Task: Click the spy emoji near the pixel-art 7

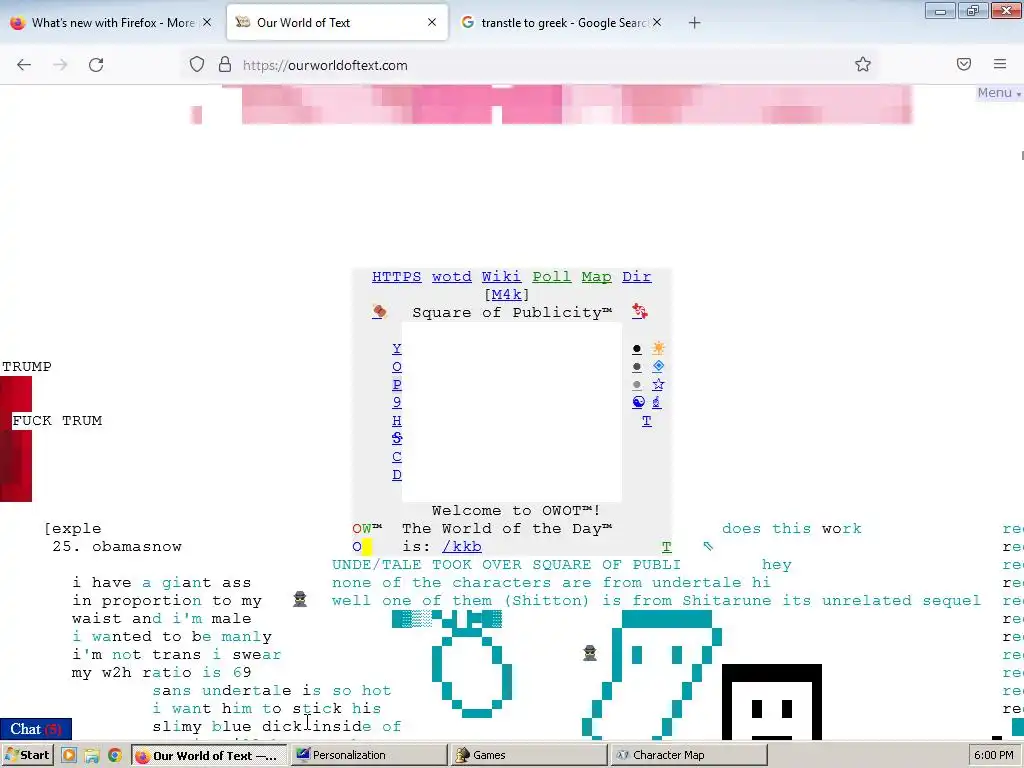Action: pos(590,653)
